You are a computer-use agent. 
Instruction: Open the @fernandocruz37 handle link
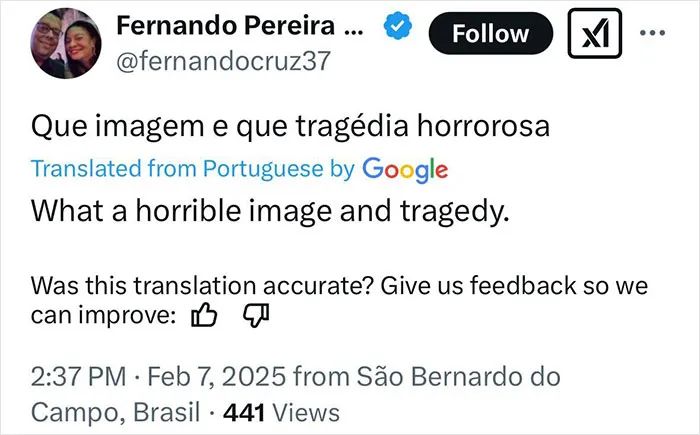coord(223,61)
